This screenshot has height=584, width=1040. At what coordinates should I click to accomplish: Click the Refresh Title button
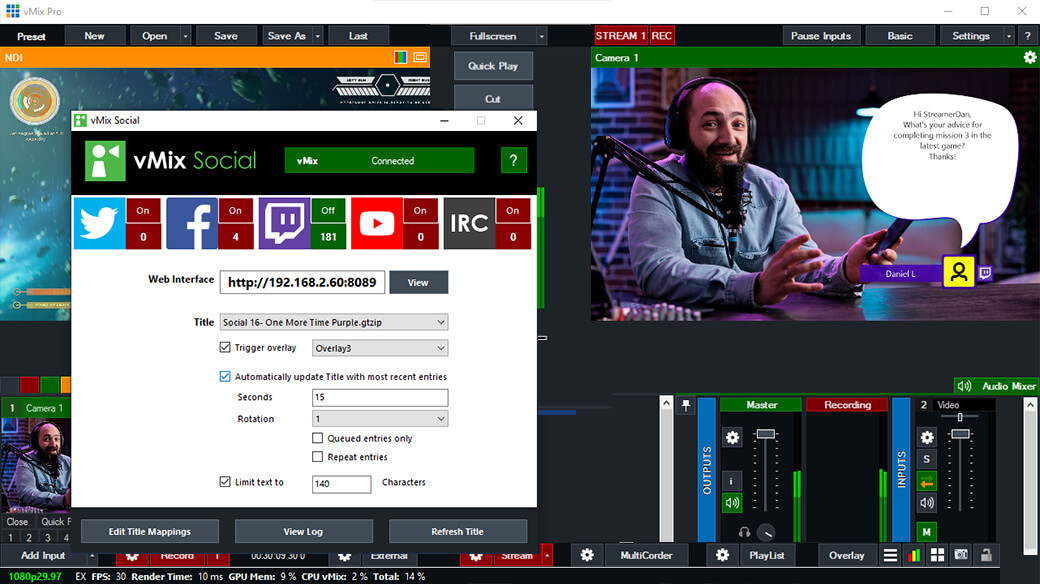point(457,531)
